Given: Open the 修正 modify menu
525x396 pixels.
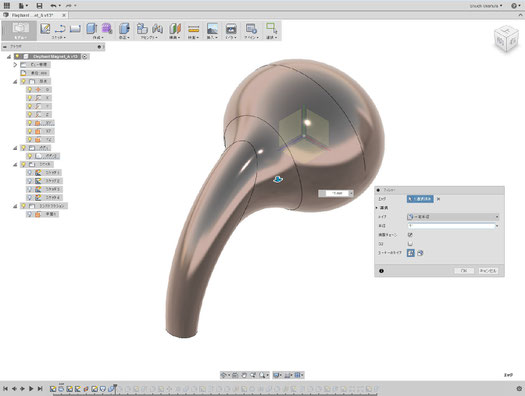Looking at the screenshot, I should pyautogui.click(x=124, y=37).
